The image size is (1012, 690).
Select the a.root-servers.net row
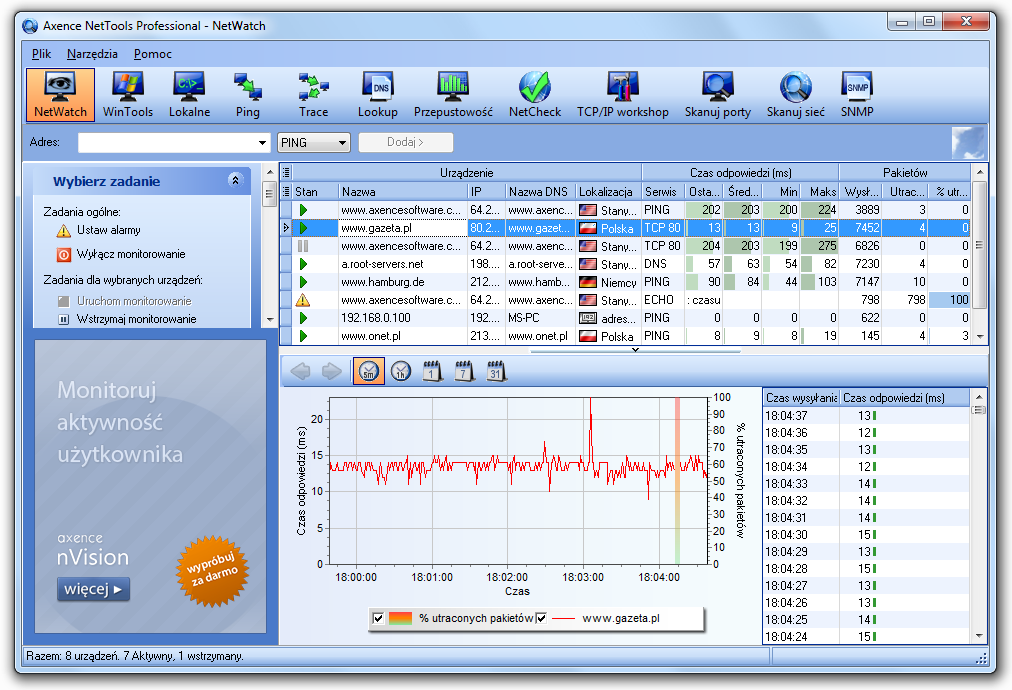tap(625, 264)
